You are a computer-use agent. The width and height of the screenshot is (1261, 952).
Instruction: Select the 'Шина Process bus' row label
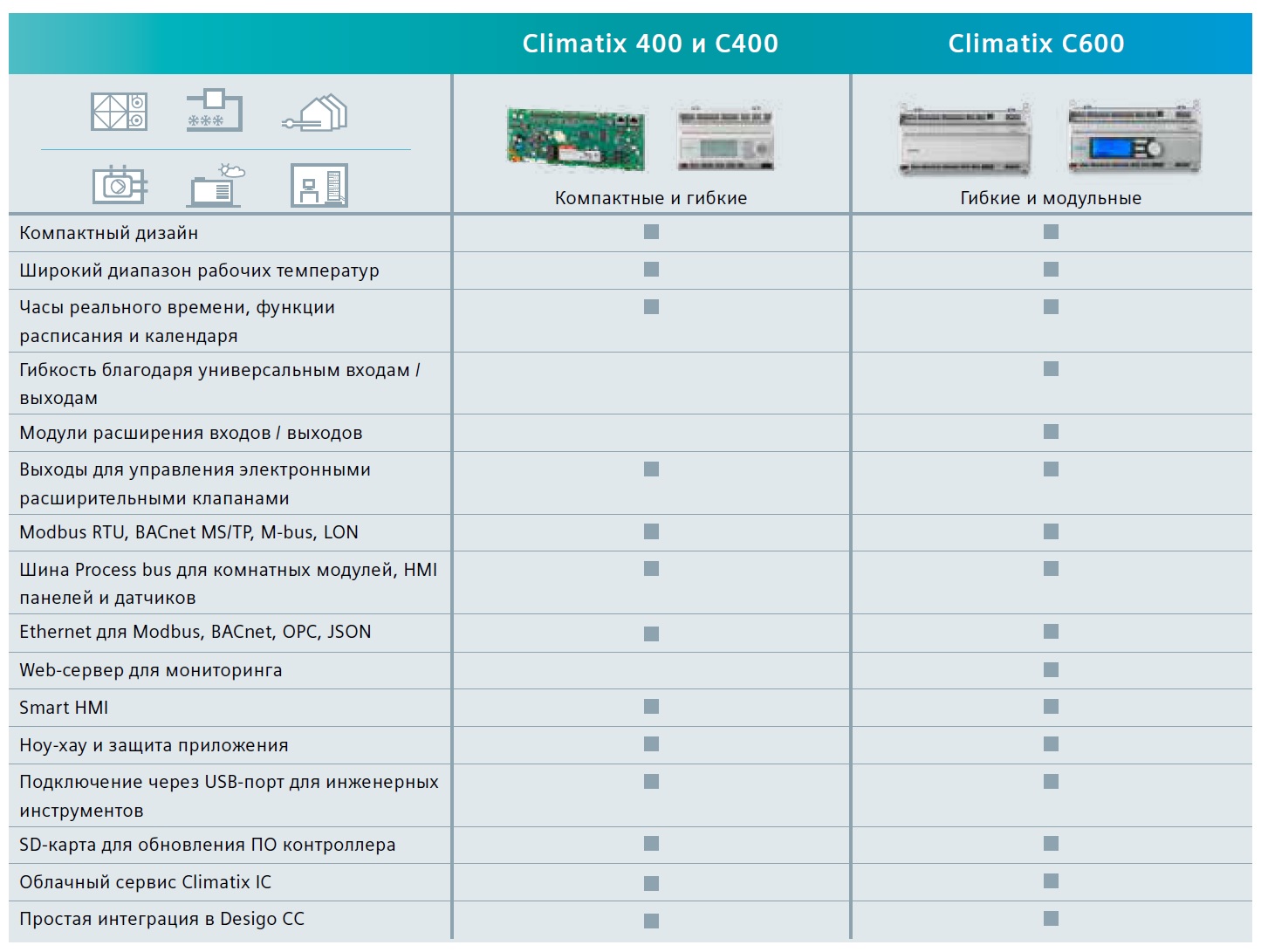coord(229,584)
